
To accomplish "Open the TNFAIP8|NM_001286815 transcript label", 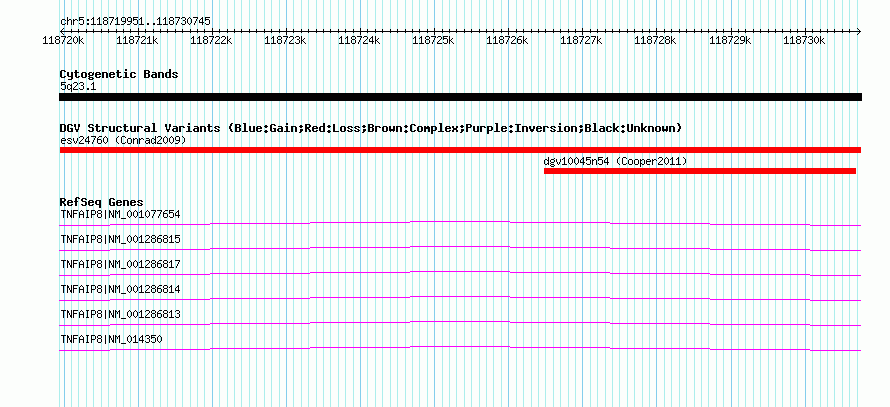I will [120, 239].
